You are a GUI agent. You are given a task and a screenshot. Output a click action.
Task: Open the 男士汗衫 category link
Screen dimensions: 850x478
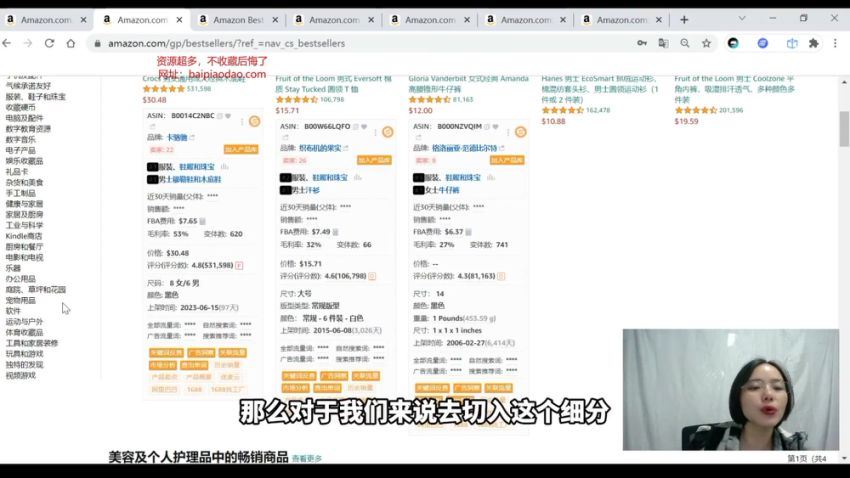306,190
